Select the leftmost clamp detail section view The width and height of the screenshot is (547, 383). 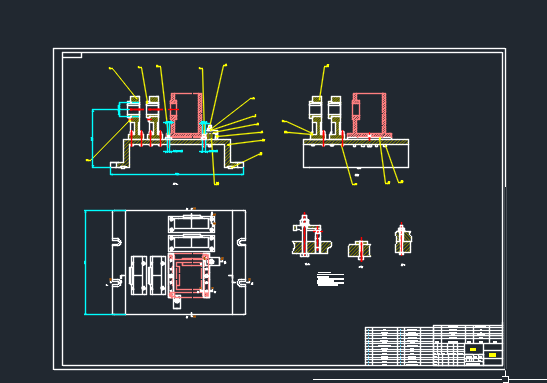tap(312, 234)
